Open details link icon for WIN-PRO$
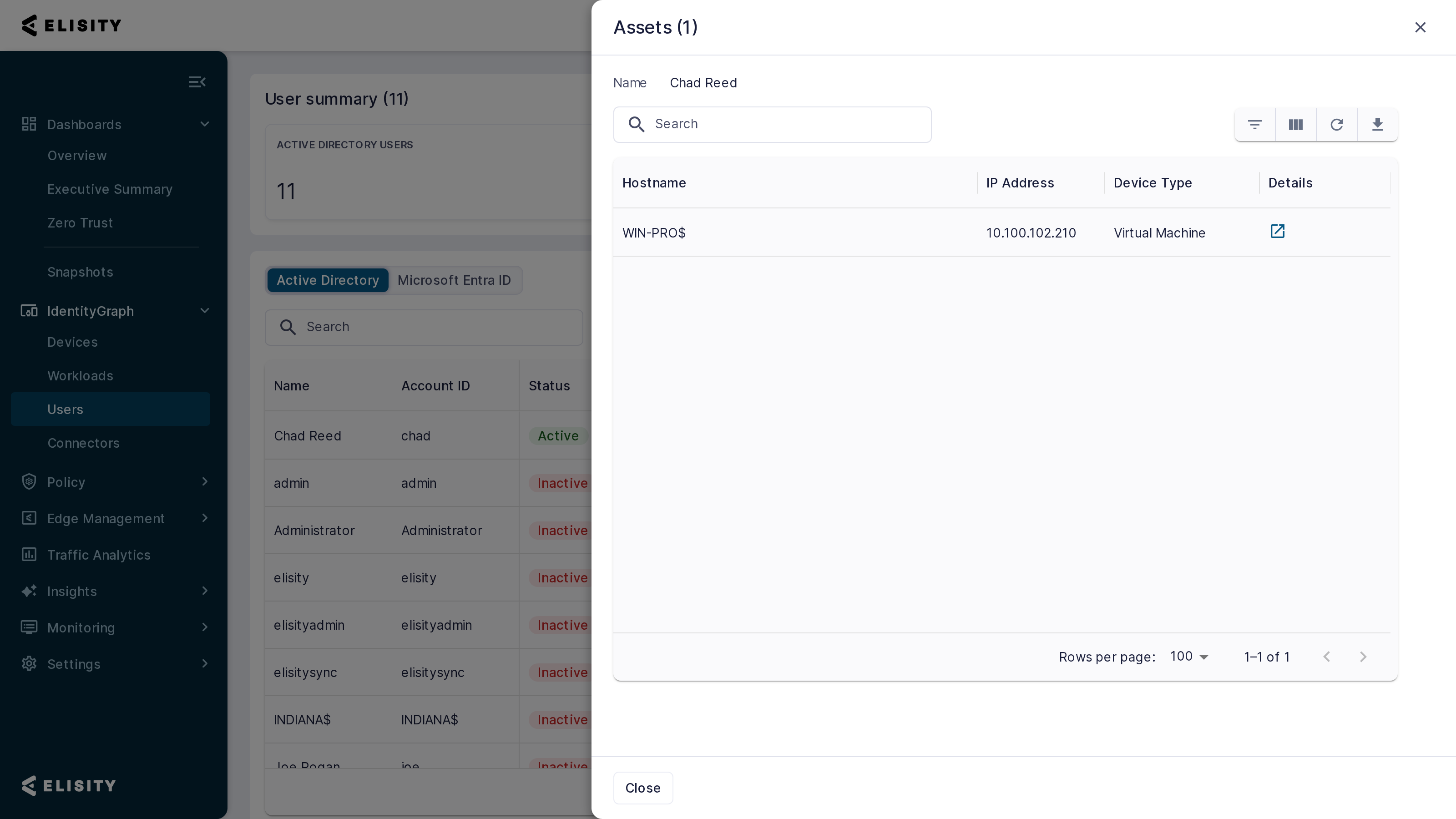 (x=1277, y=231)
